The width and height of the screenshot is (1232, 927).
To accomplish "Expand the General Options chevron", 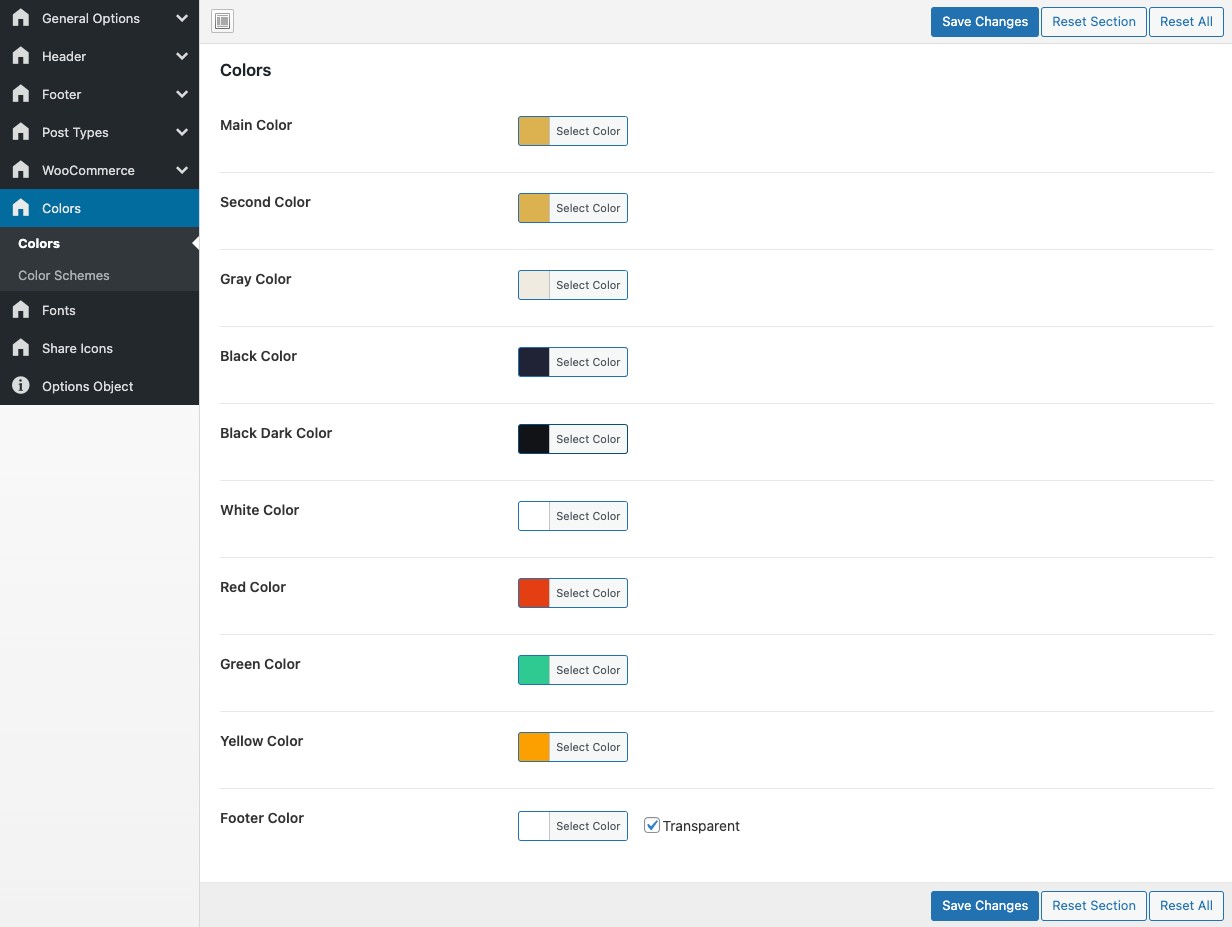I will [x=181, y=18].
